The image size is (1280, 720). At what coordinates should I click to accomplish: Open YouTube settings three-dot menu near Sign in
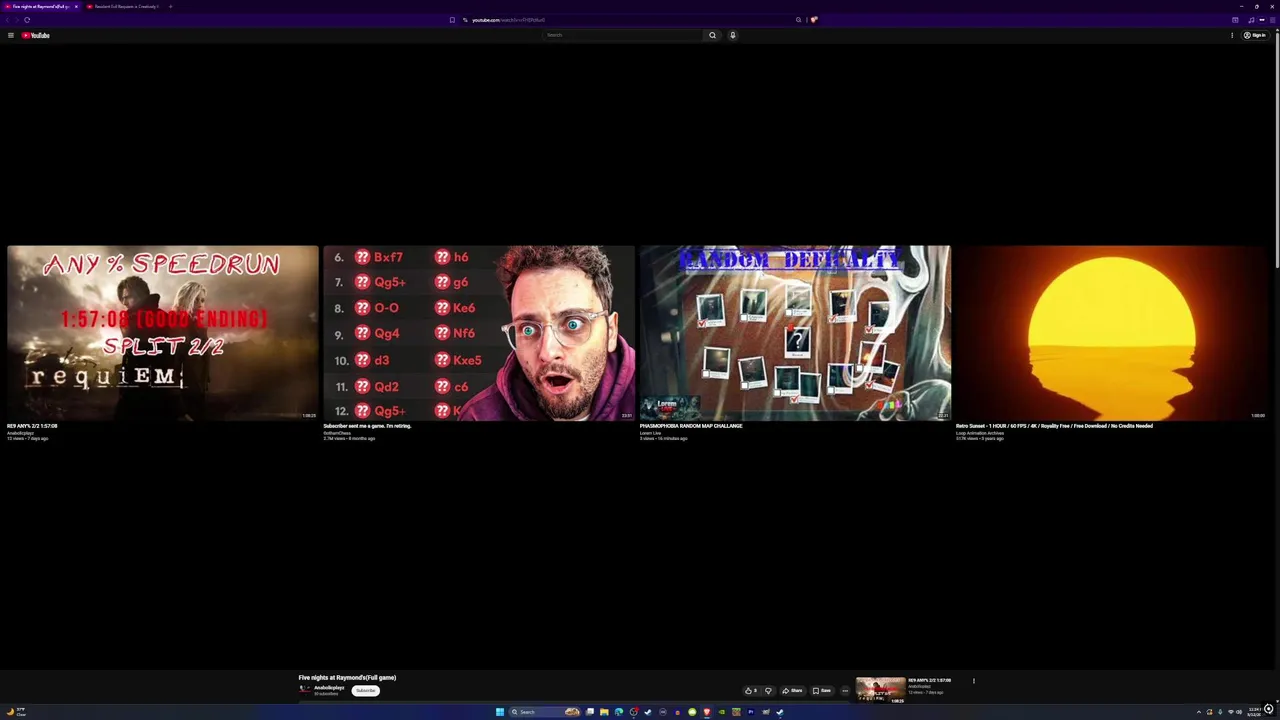click(x=1232, y=35)
